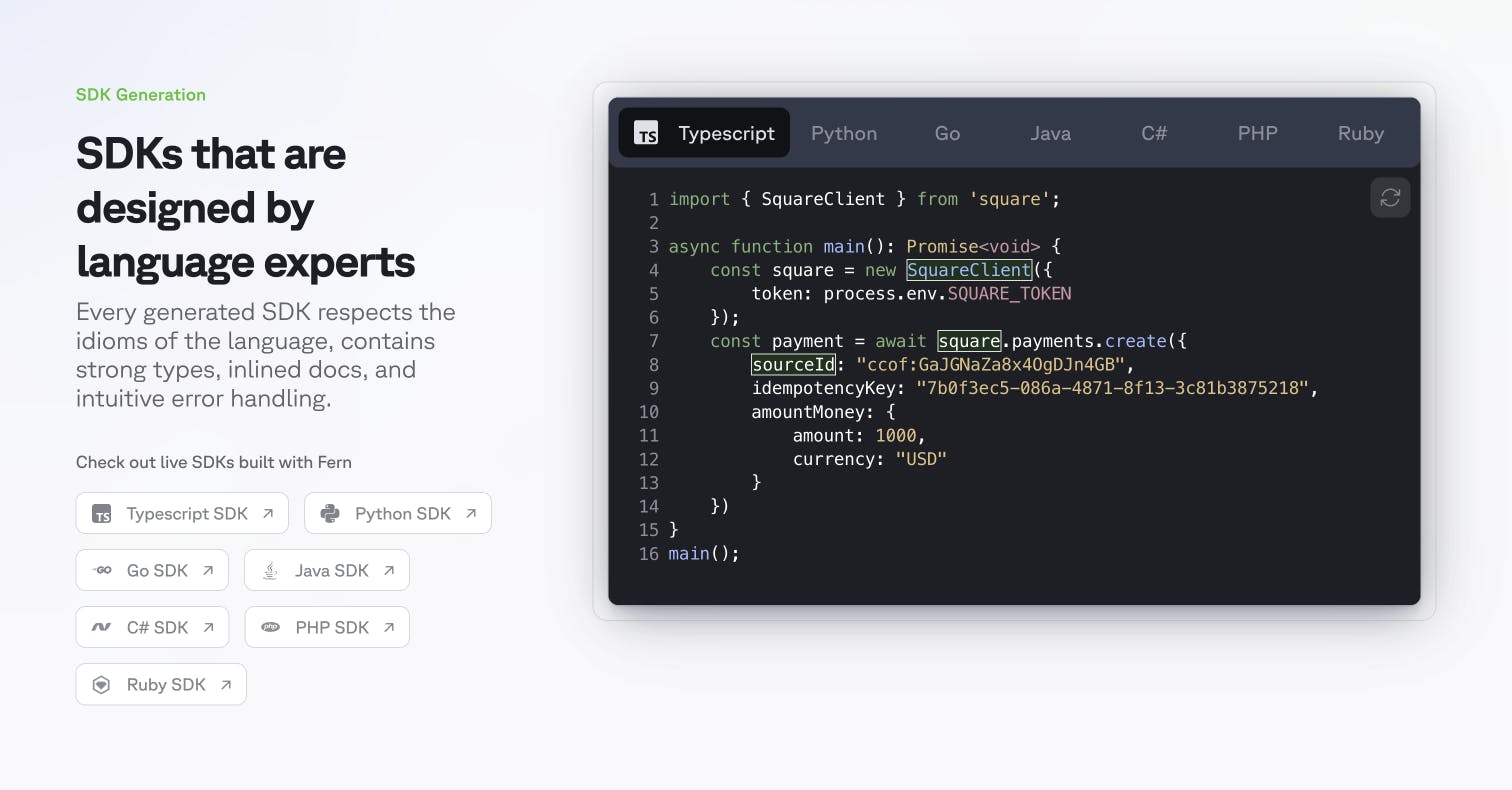This screenshot has width=1512, height=790.
Task: Go to the PHP SDK link
Action: 327,628
